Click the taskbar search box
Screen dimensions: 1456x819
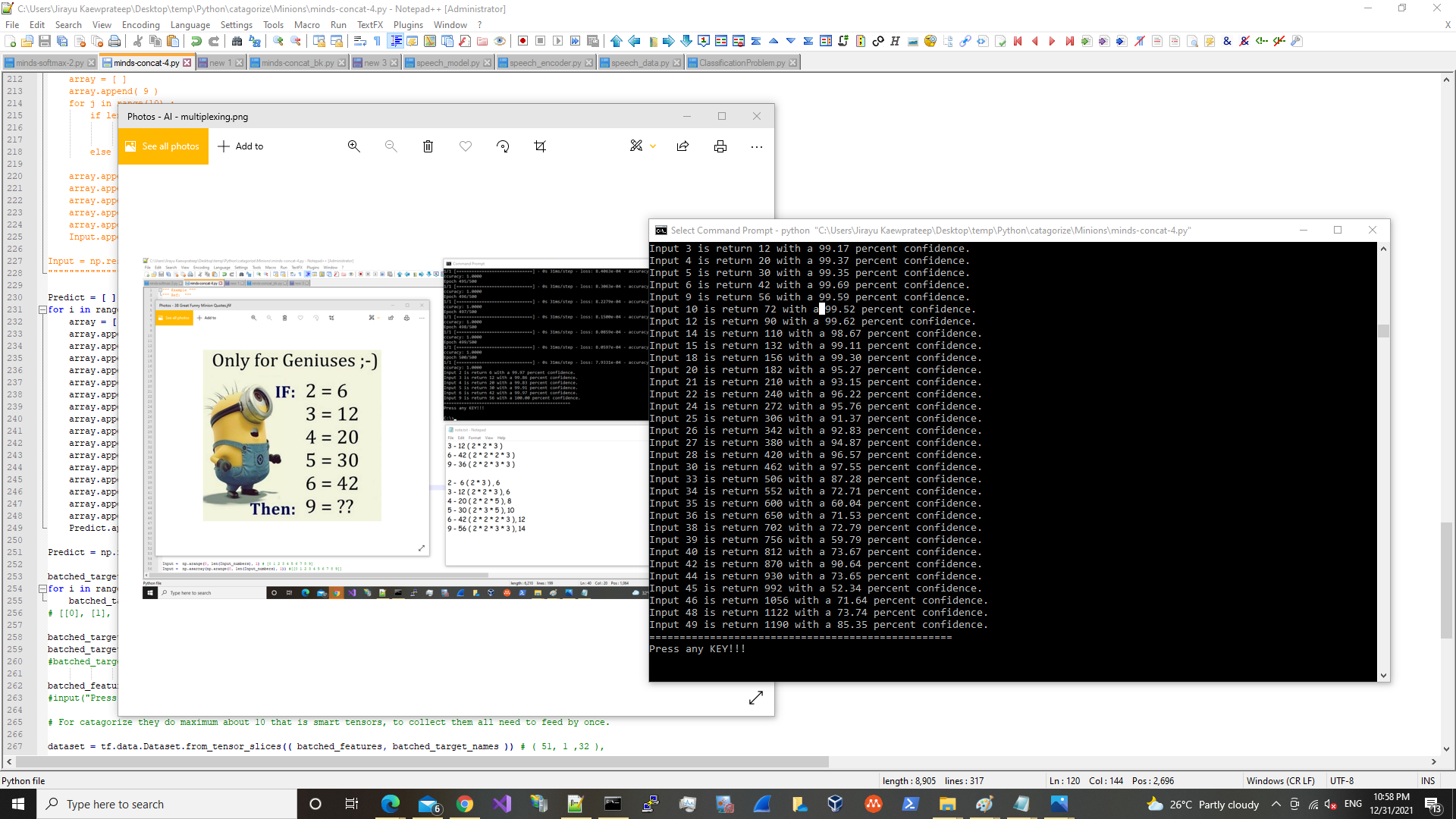pos(167,804)
